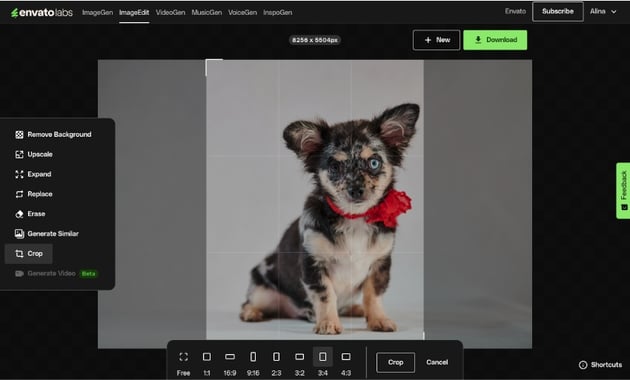Pick the Replace tool
This screenshot has width=630, height=380.
pos(34,194)
